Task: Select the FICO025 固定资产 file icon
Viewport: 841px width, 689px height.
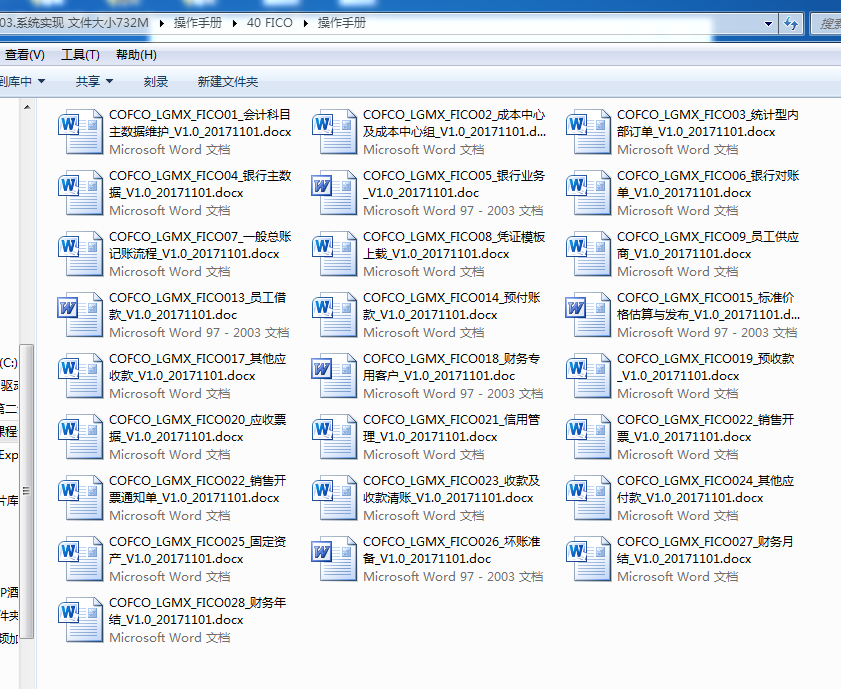Action: pyautogui.click(x=80, y=559)
